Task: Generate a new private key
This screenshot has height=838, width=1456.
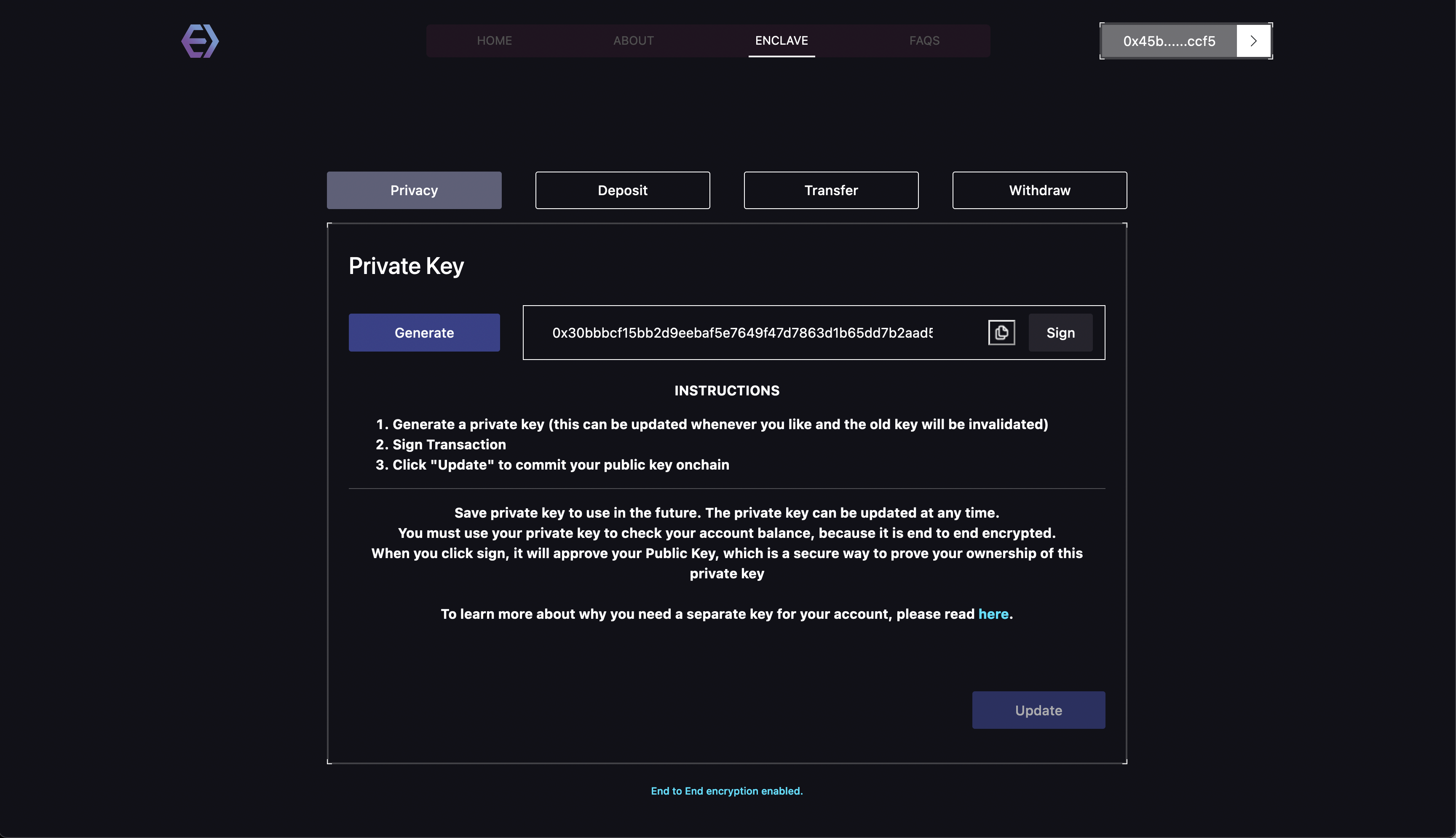Action: [x=424, y=333]
